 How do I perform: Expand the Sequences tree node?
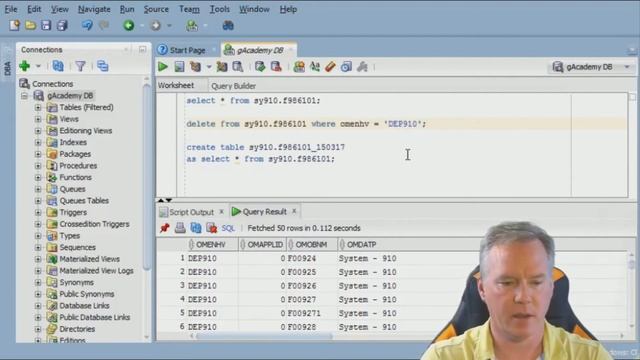pyautogui.click(x=38, y=247)
